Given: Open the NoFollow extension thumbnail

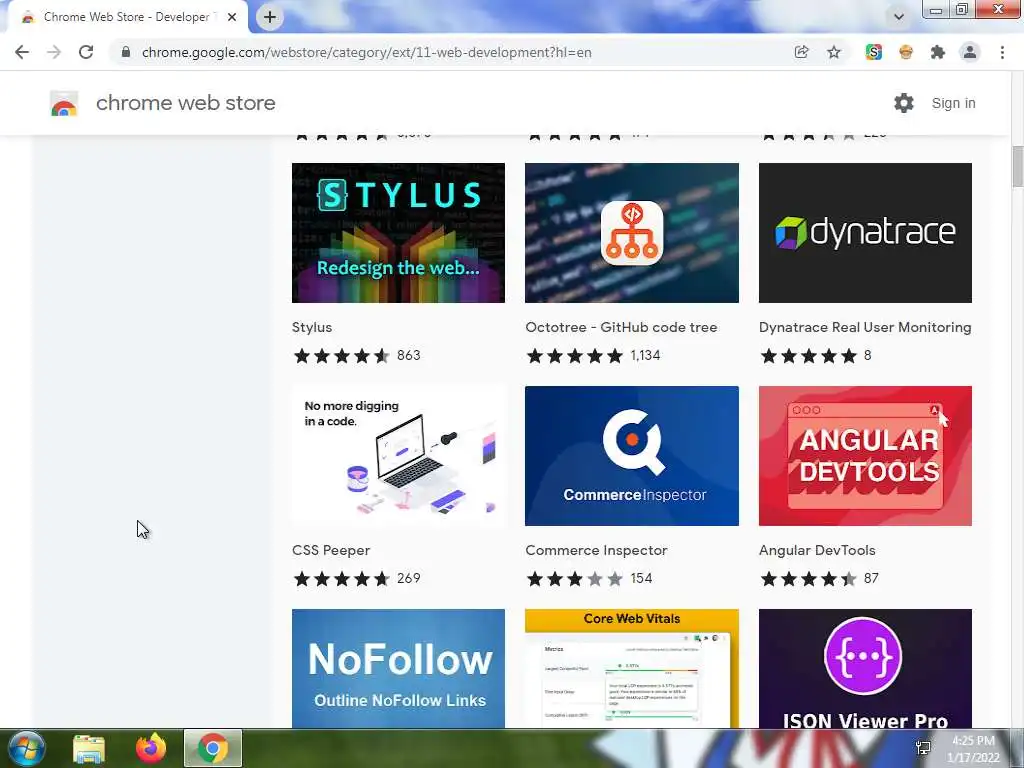Looking at the screenshot, I should pos(398,669).
